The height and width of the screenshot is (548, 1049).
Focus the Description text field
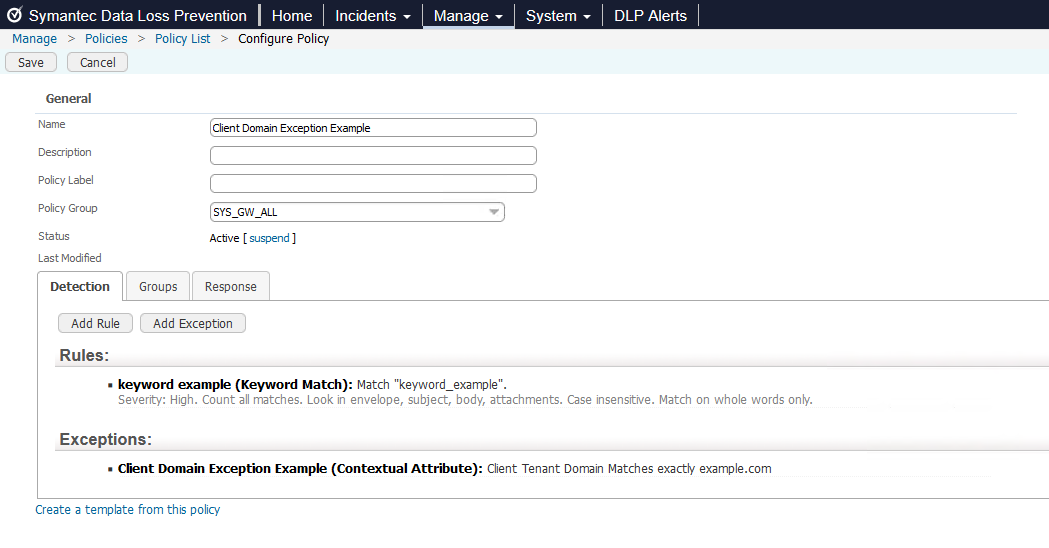[373, 156]
